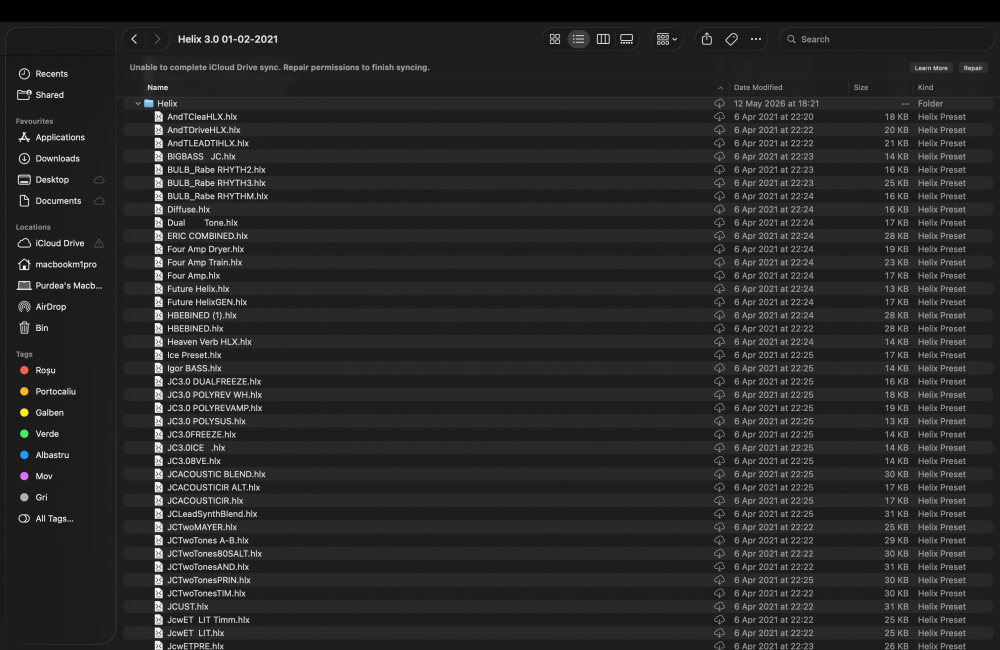
Task: Sort by the Size column
Action: click(861, 87)
